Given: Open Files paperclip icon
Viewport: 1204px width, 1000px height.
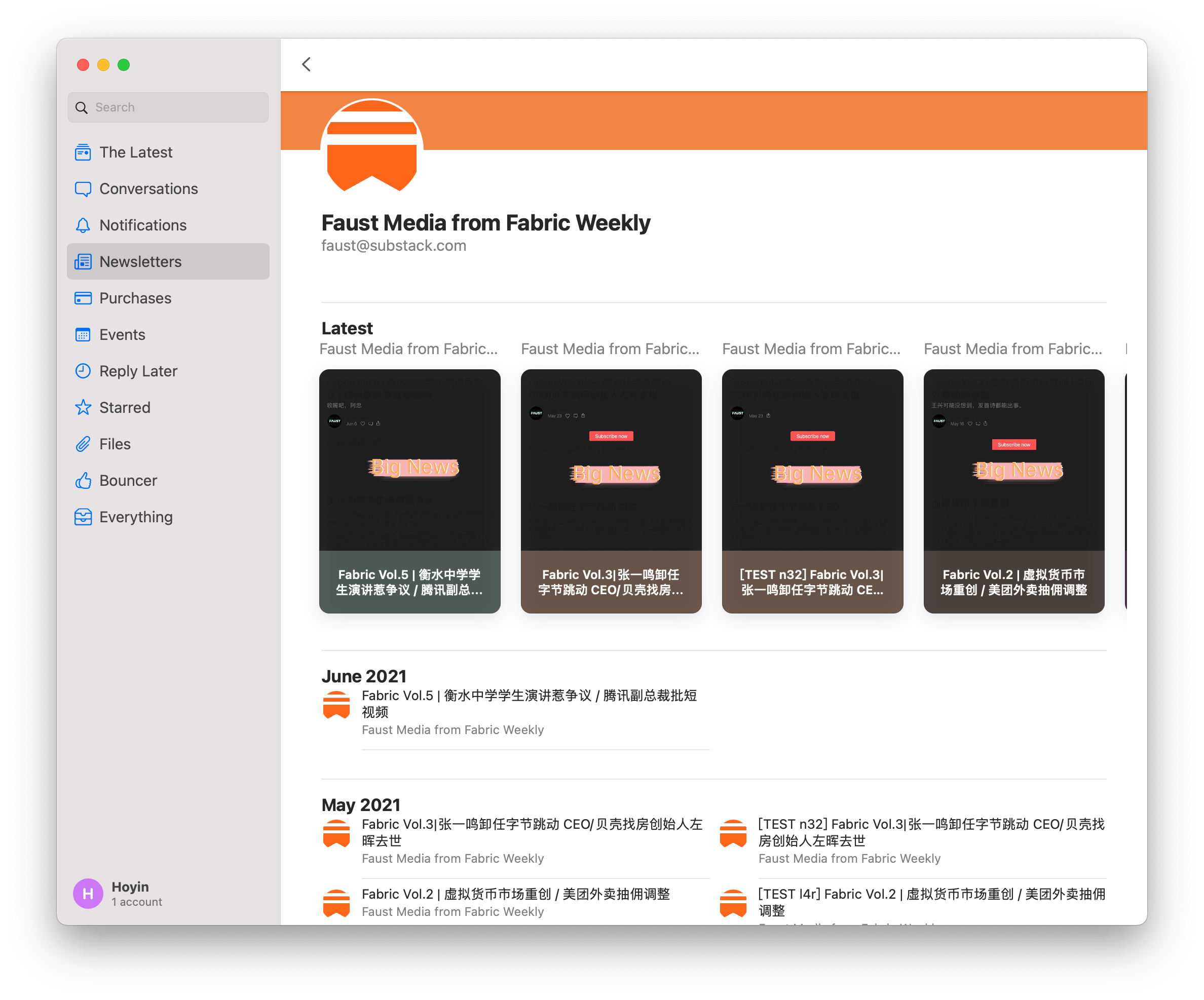Looking at the screenshot, I should (x=83, y=444).
